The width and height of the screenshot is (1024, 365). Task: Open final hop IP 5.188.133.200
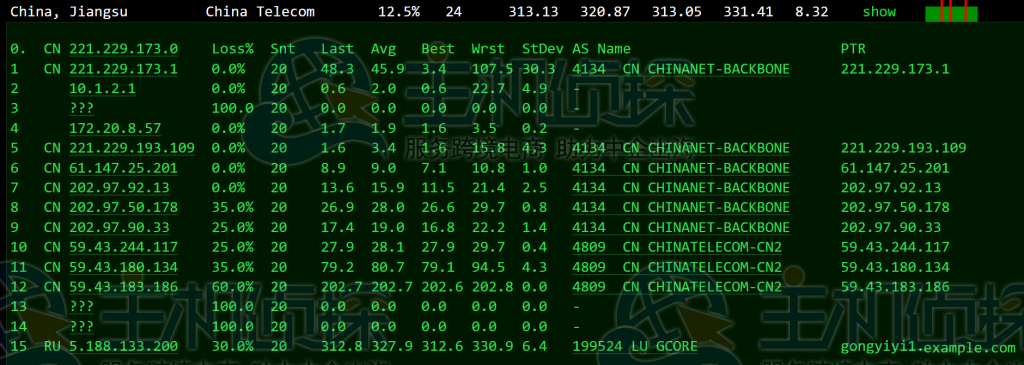pyautogui.click(x=123, y=347)
